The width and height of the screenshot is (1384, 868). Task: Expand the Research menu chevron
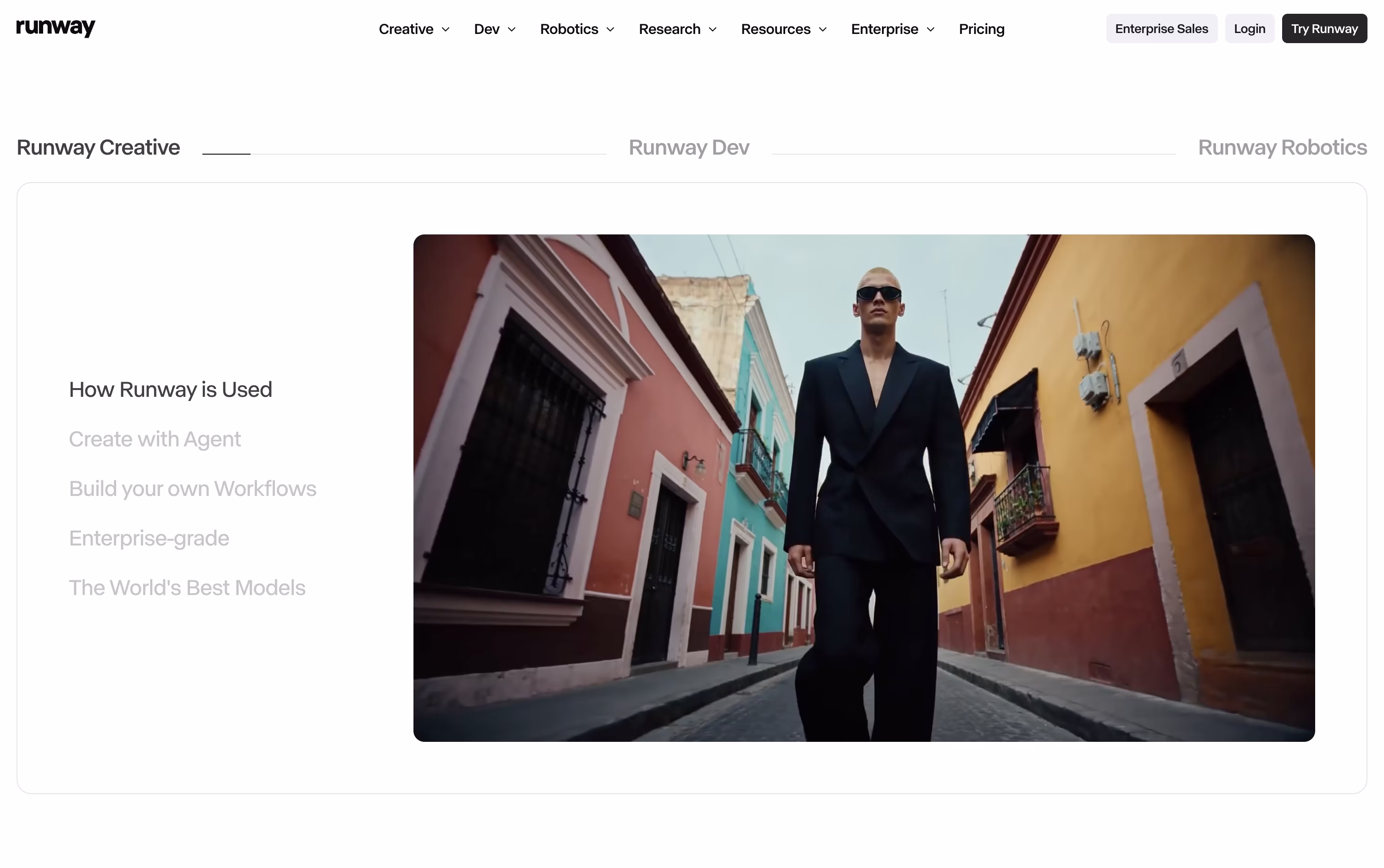tap(712, 29)
